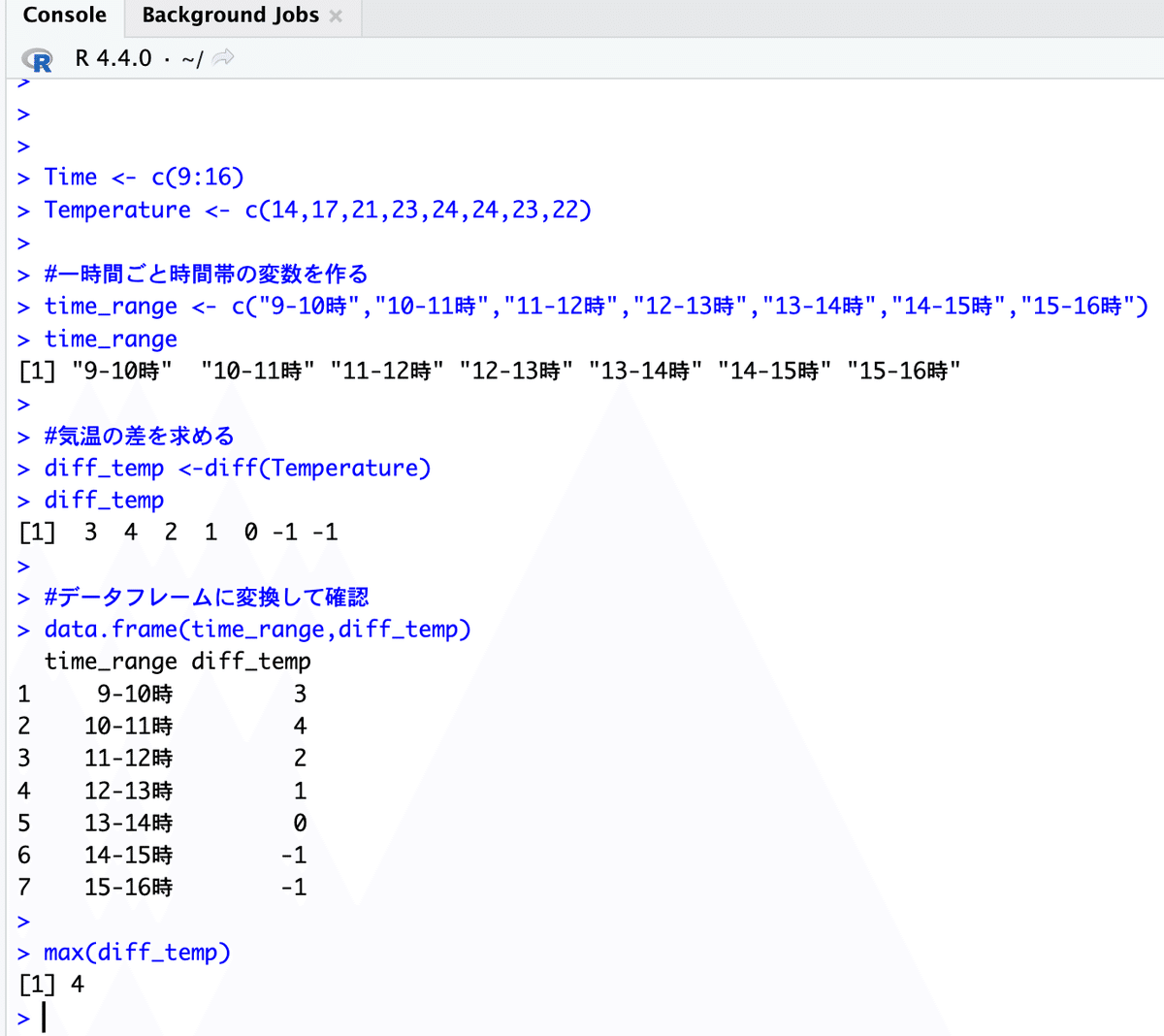
Task: Click the line 'diff_temp <-diff(Temperature)'
Action: [x=238, y=468]
